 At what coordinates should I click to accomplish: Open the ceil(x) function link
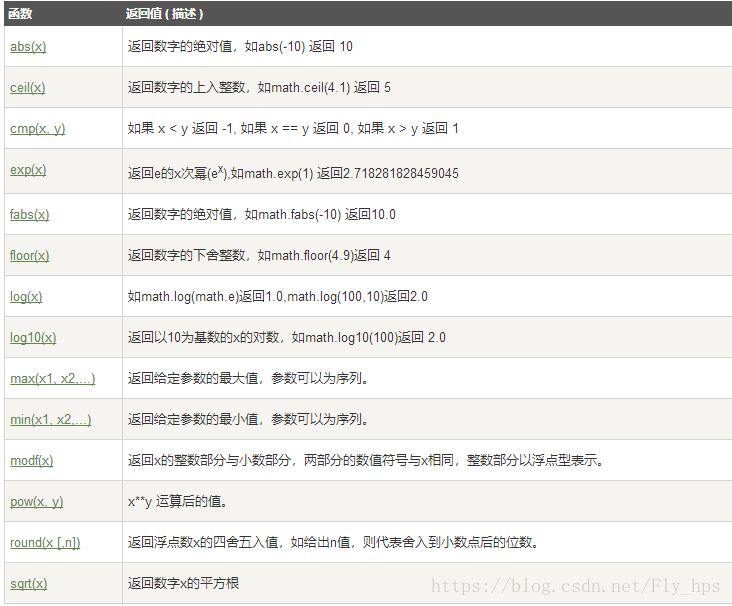[28, 88]
